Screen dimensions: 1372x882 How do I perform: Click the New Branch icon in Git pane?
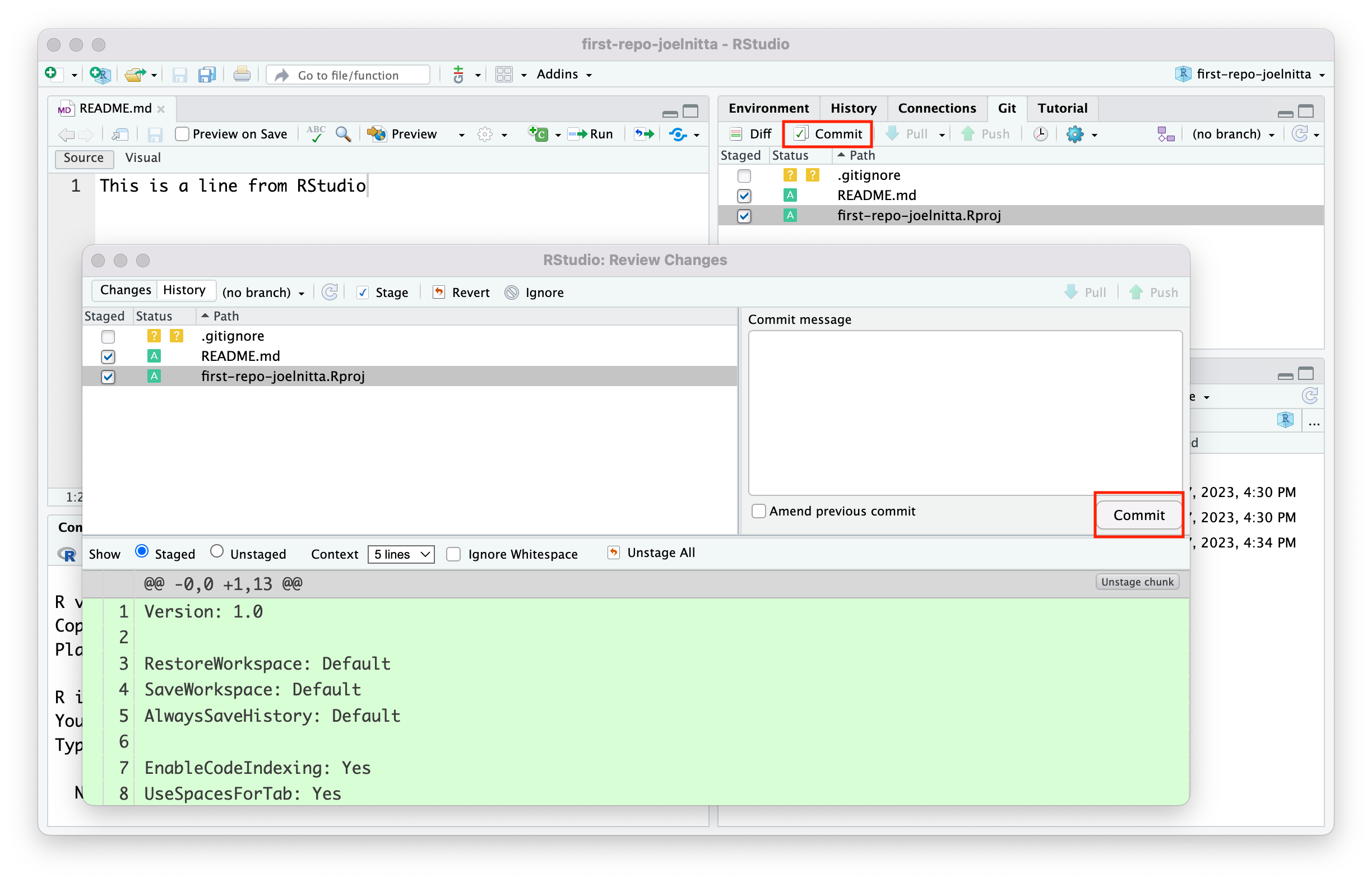1165,134
